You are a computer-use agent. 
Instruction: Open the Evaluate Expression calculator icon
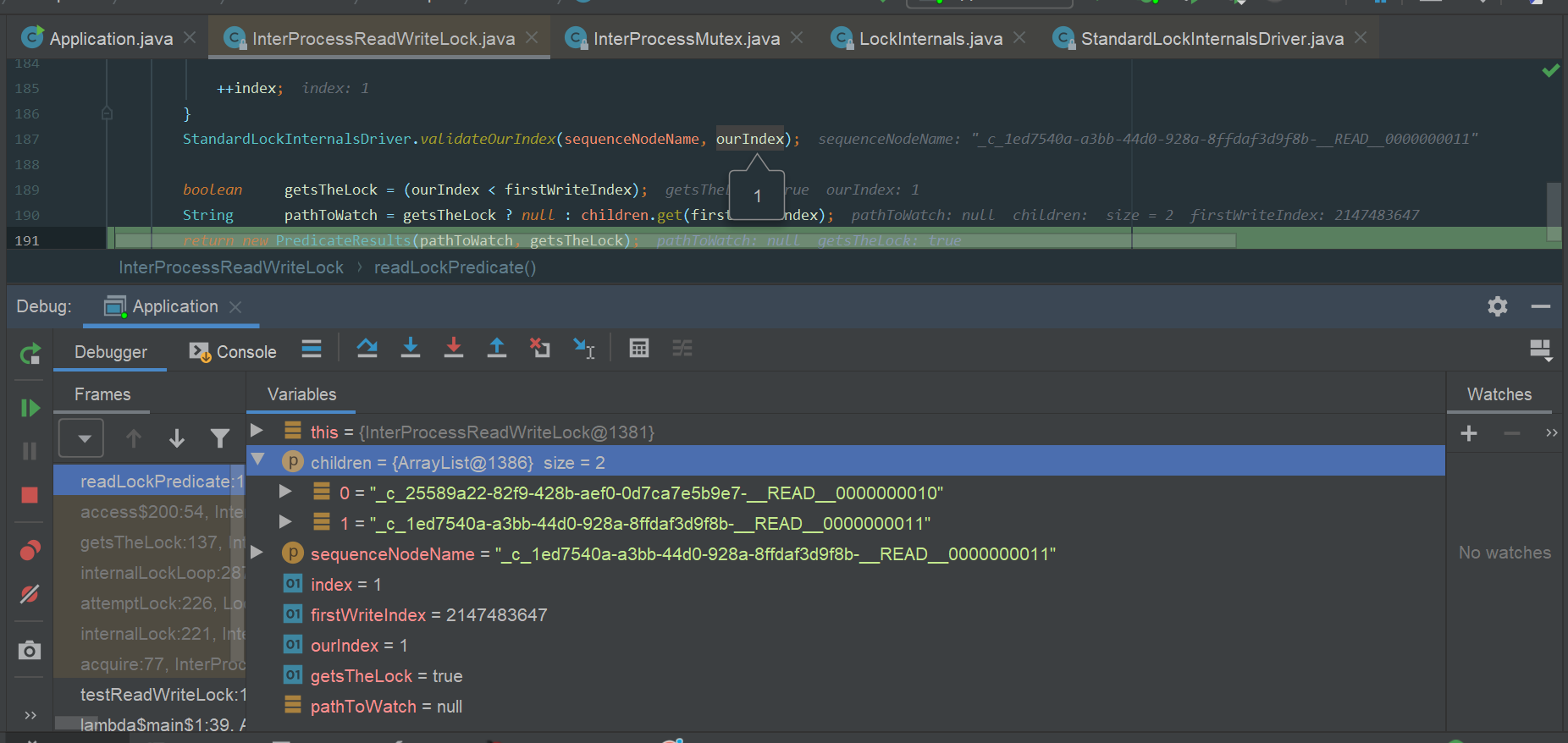(639, 348)
